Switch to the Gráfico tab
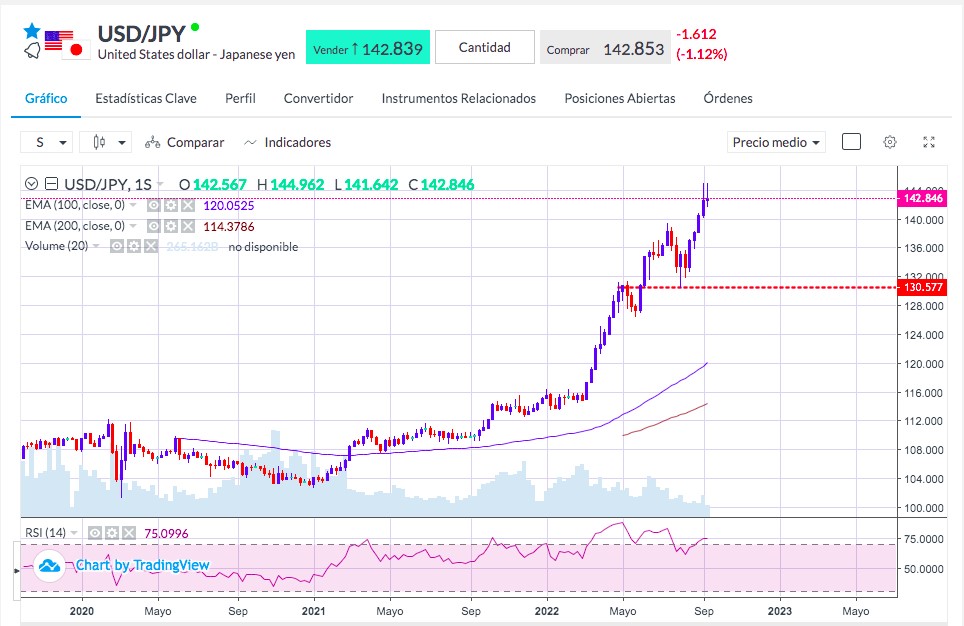Image resolution: width=964 pixels, height=626 pixels. click(46, 98)
